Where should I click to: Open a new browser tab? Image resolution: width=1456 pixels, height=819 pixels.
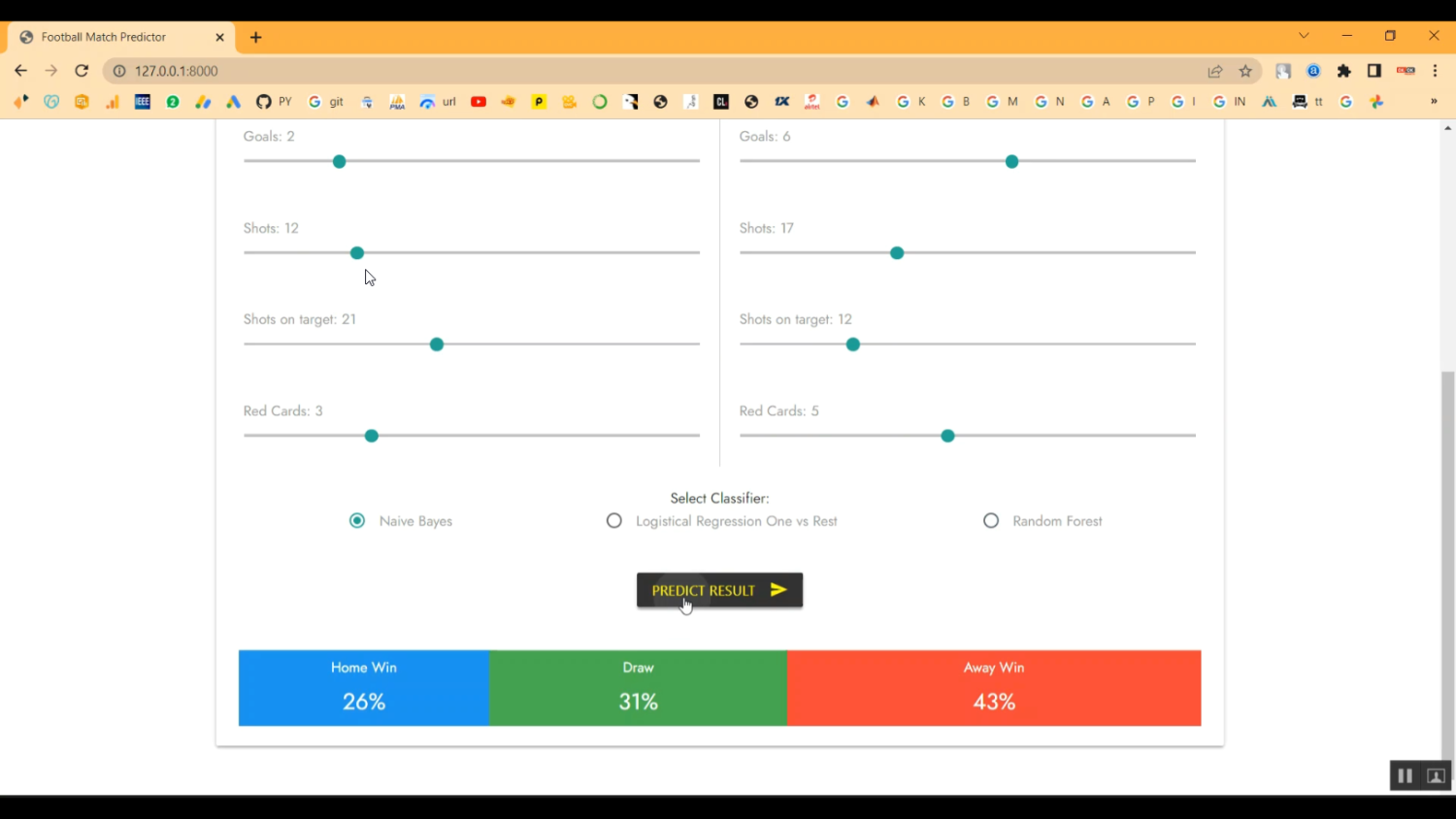pyautogui.click(x=255, y=37)
